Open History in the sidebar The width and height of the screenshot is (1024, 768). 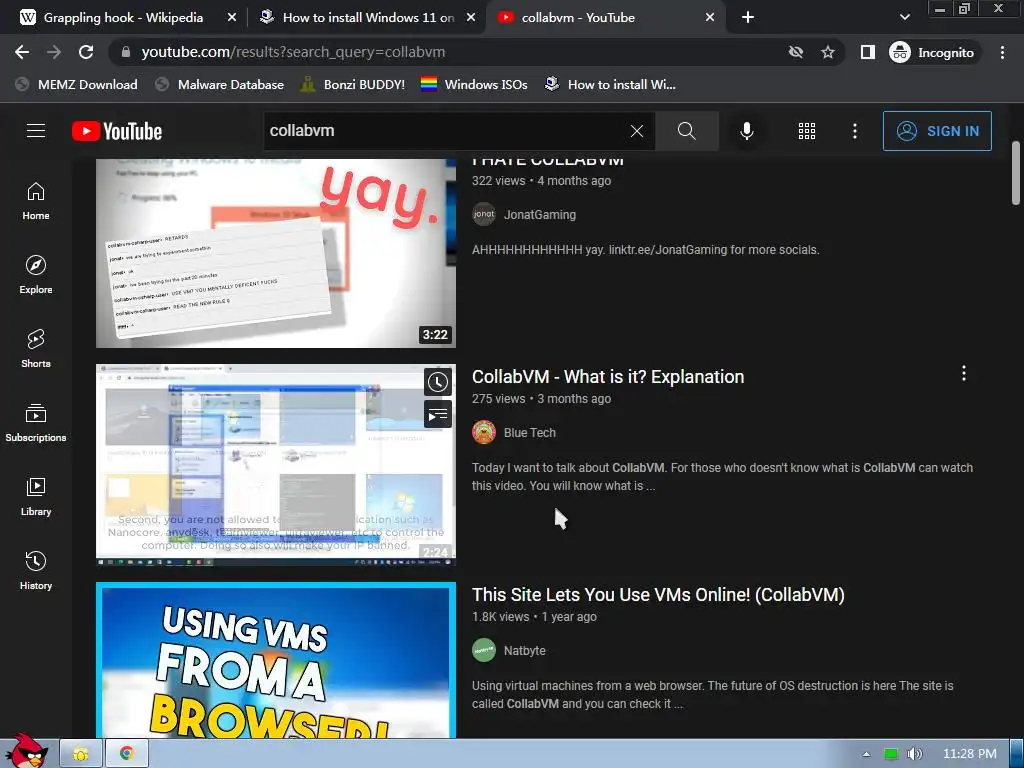coord(36,571)
